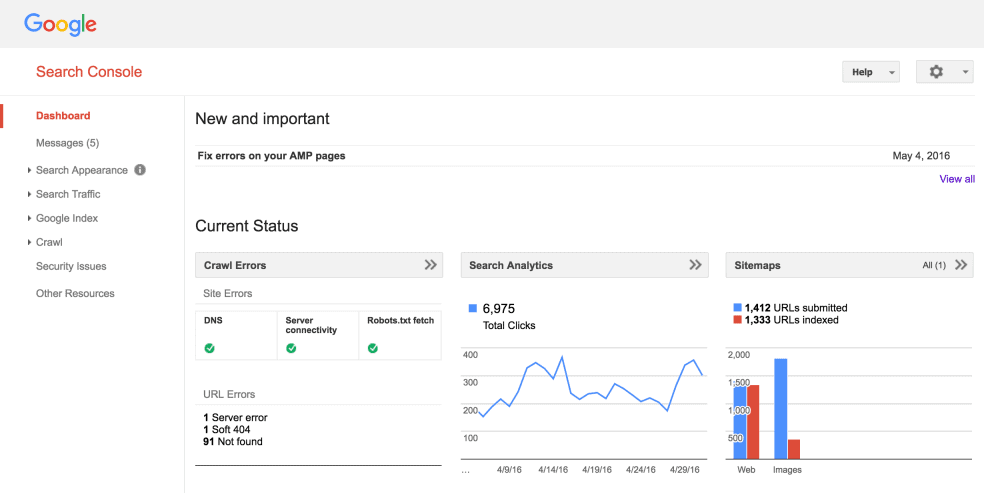
Task: Click the '1,412 URLs submitted' text
Action: [x=796, y=308]
